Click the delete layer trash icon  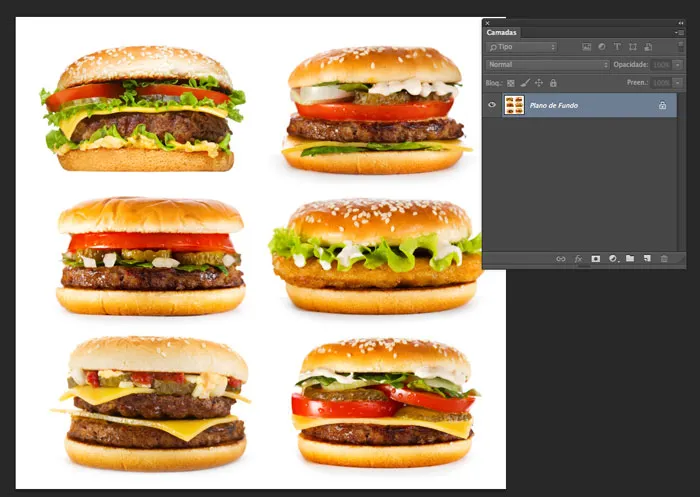(x=664, y=259)
